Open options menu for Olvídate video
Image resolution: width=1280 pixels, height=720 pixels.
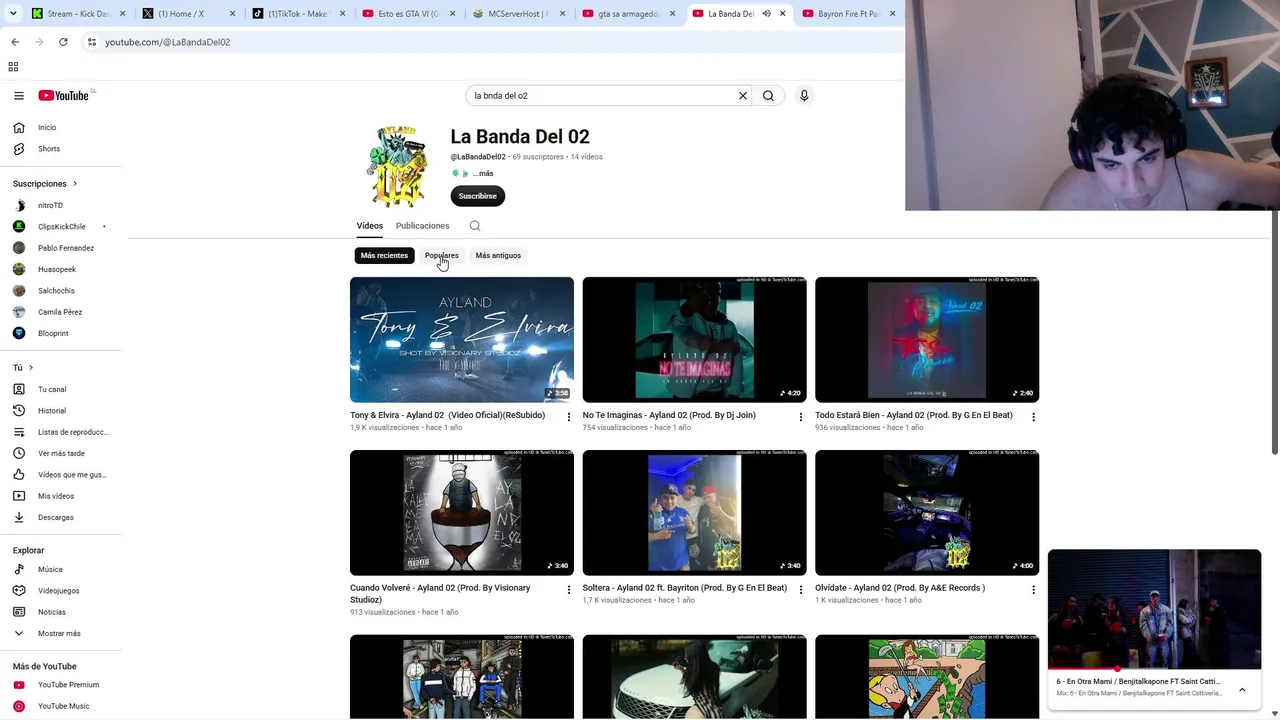coord(1034,590)
